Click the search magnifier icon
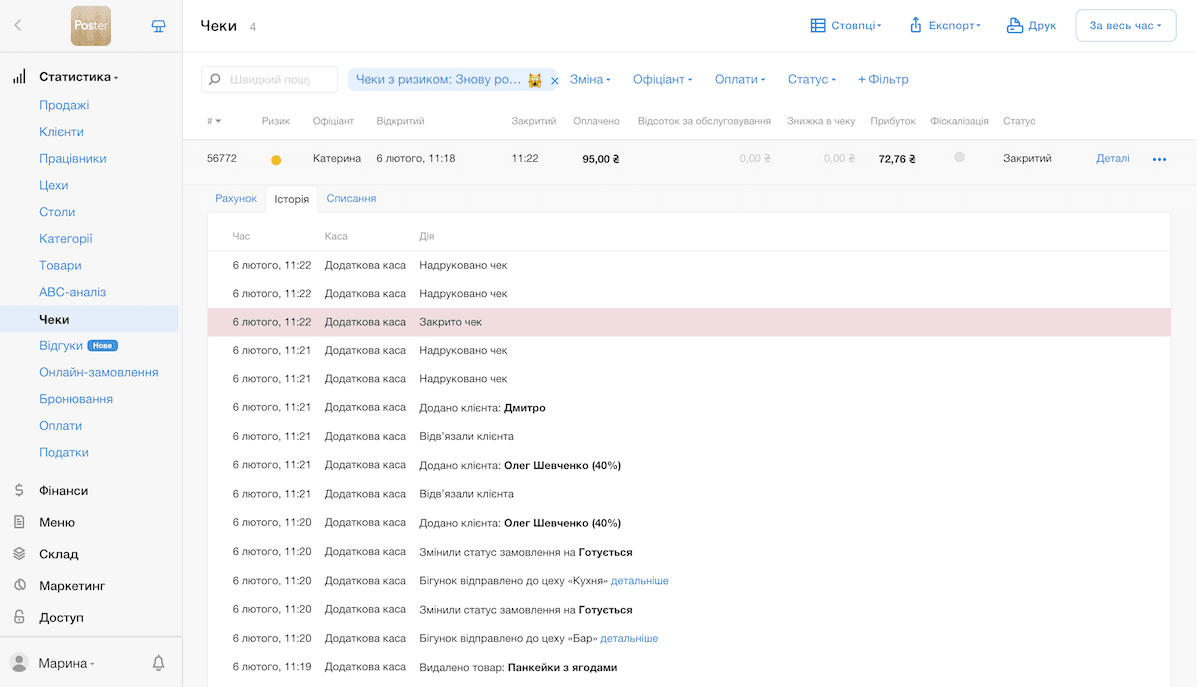Image resolution: width=1200 pixels, height=687 pixels. 216,80
